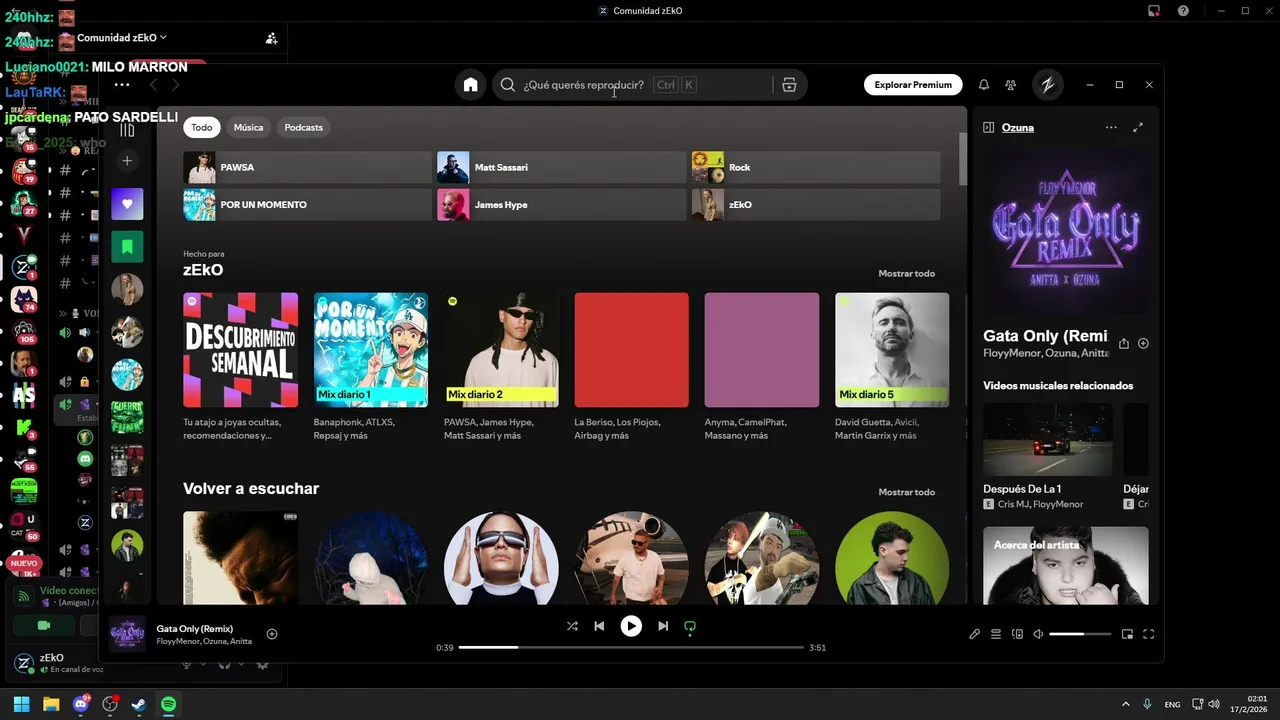This screenshot has height=720, width=1280.
Task: Toggle shuffle playback
Action: click(572, 626)
